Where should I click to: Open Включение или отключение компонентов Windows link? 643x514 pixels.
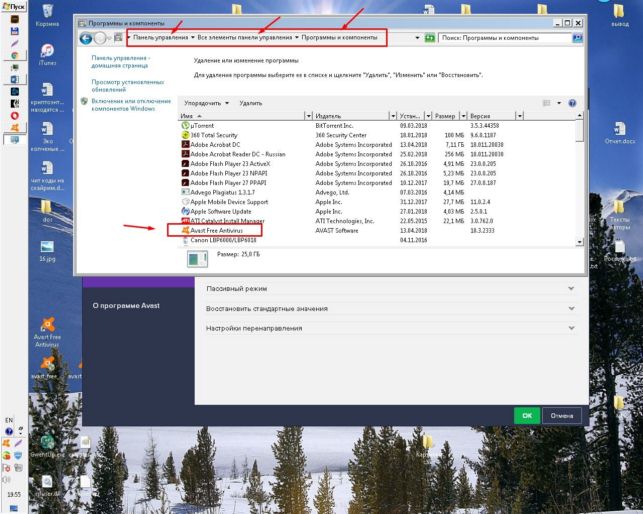(x=131, y=105)
